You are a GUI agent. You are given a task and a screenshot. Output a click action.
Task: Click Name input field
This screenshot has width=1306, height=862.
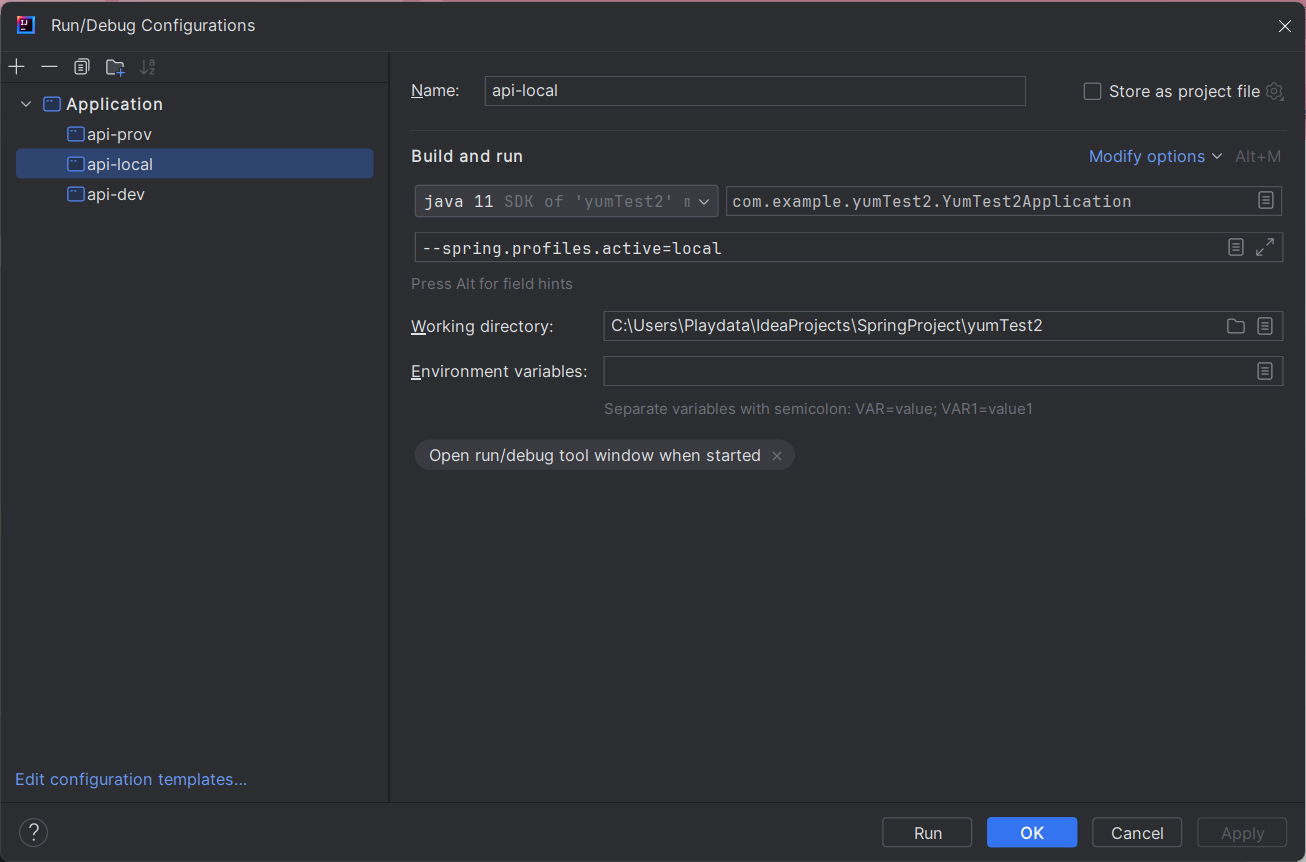755,91
